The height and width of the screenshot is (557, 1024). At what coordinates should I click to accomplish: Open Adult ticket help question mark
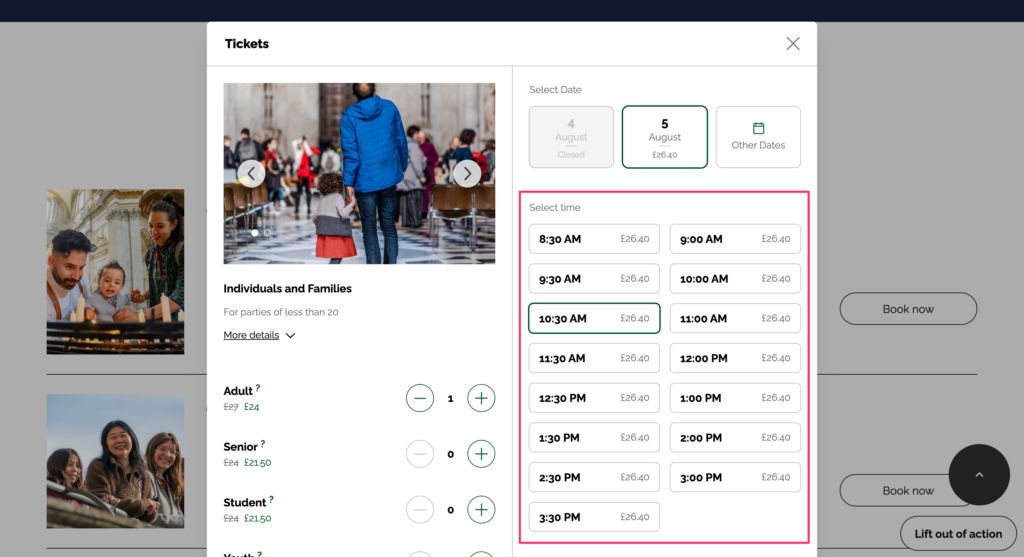click(x=258, y=388)
